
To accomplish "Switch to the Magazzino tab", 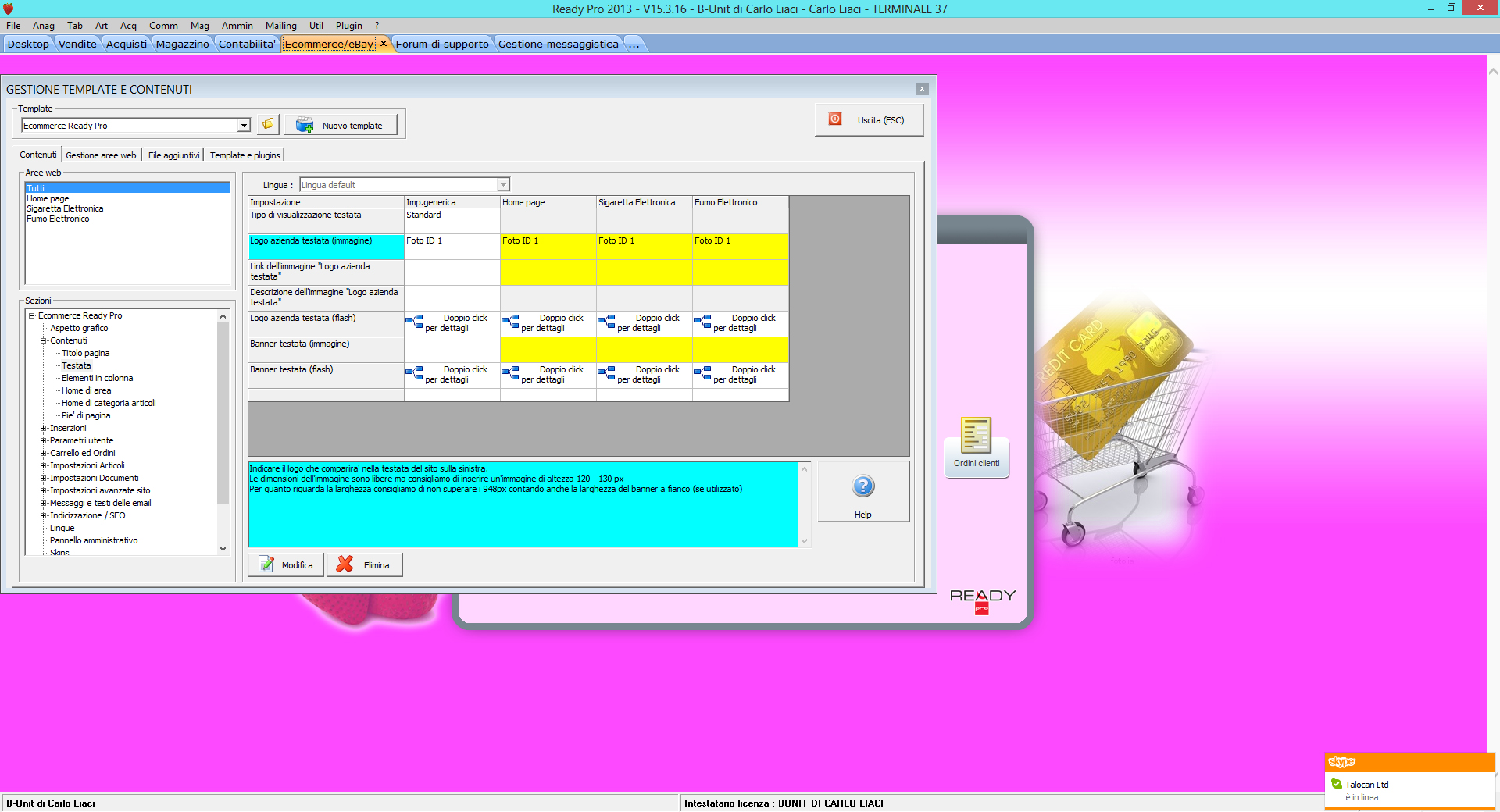I will click(x=182, y=44).
